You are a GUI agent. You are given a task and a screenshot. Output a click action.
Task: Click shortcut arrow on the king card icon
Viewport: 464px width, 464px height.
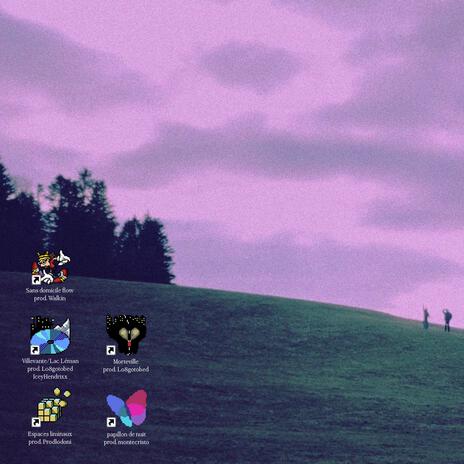click(36, 279)
